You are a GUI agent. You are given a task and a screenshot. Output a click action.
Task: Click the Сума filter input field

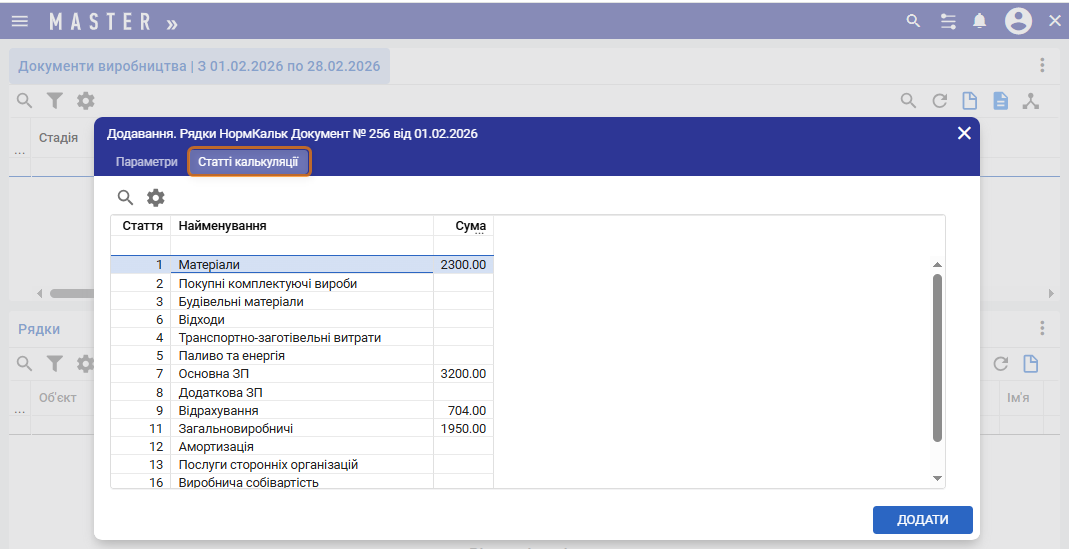point(463,245)
